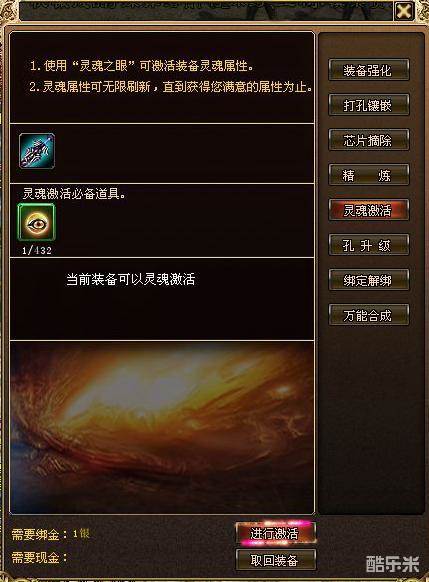This screenshot has height=582, width=429.
Task: Open the 绑定解绑 tab
Action: (369, 280)
